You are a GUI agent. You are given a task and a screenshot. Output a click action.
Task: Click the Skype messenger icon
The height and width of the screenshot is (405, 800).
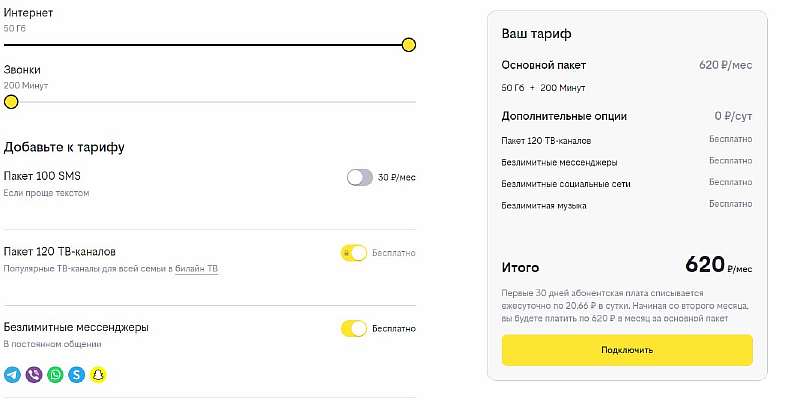pyautogui.click(x=77, y=375)
